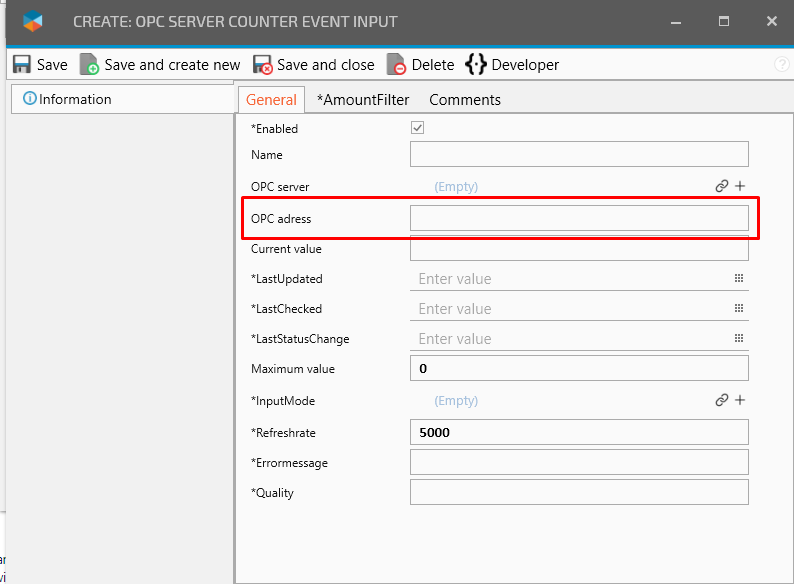Screen dimensions: 794x584
Task: Click the Delete document icon
Action: tap(396, 65)
